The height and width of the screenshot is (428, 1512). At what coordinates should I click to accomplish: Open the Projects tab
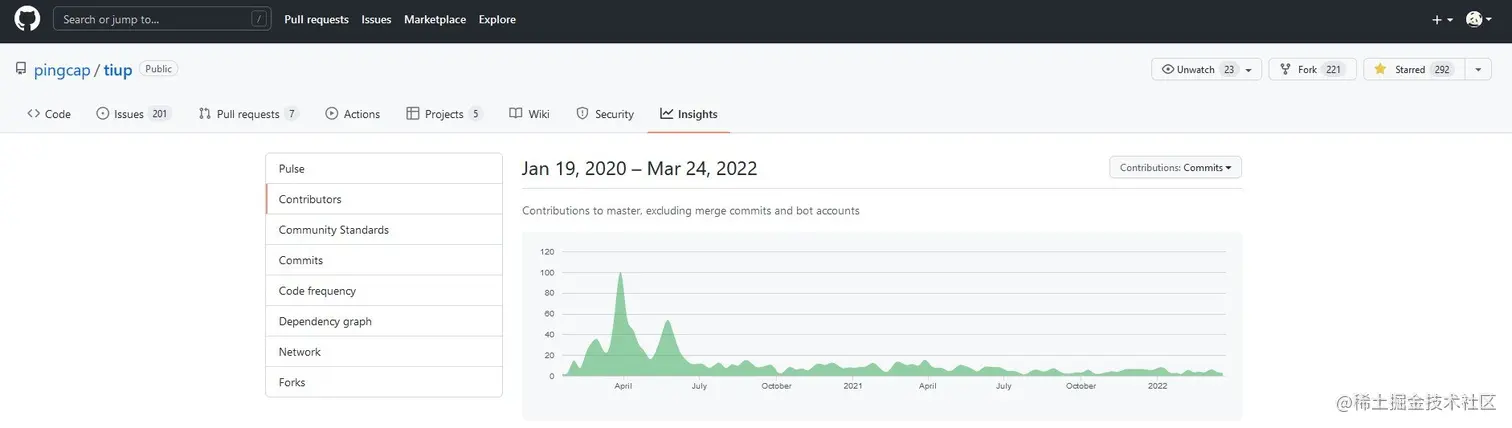444,114
